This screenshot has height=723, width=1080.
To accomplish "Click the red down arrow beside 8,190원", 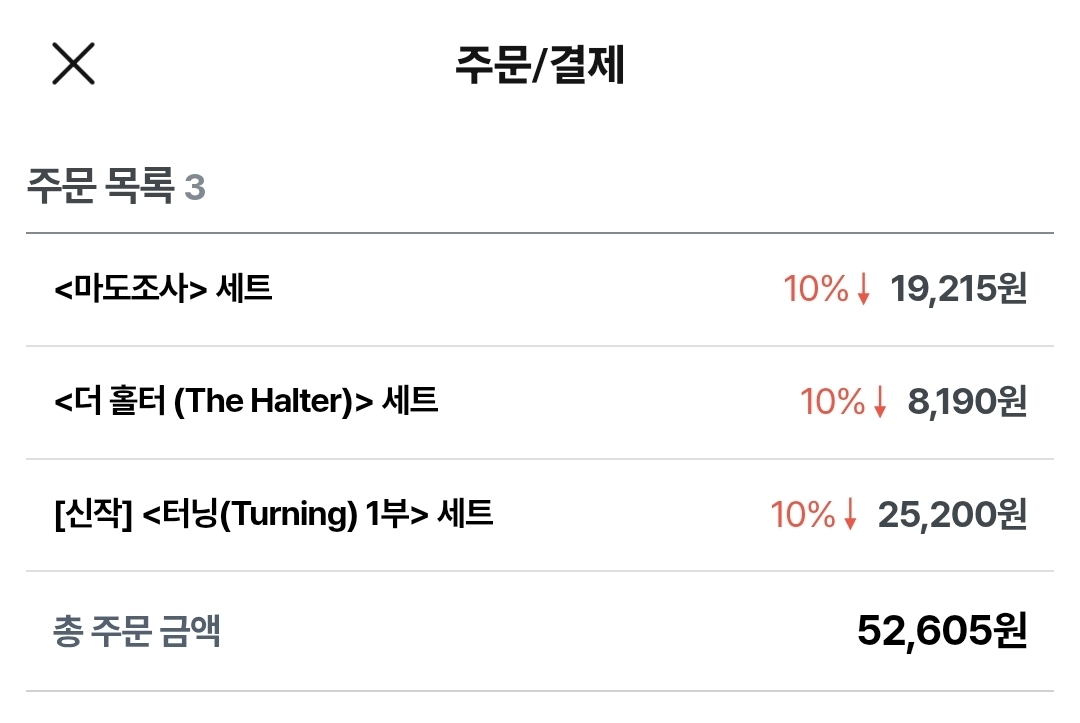I will [x=880, y=403].
